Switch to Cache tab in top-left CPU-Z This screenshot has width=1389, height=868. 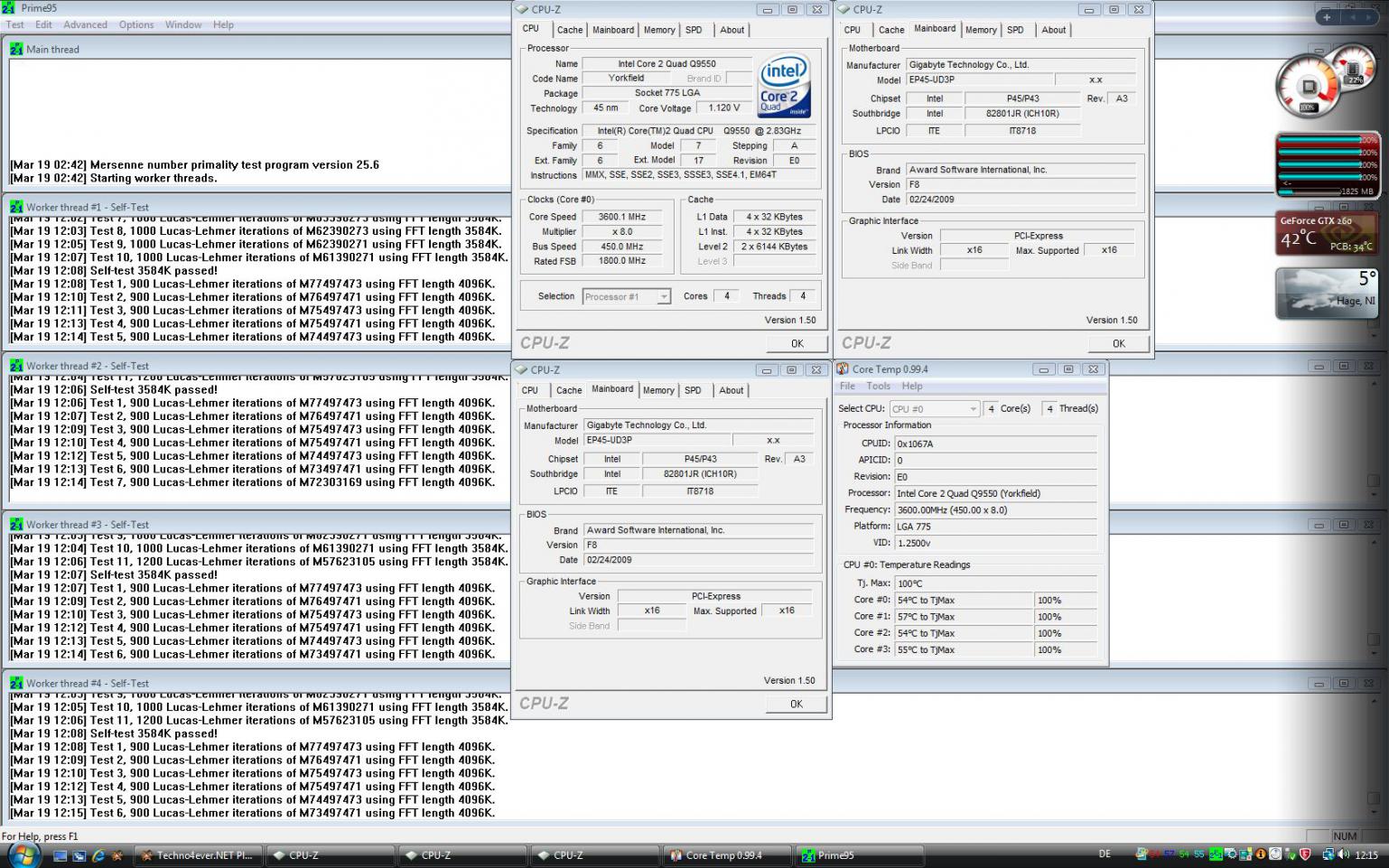[x=570, y=30]
